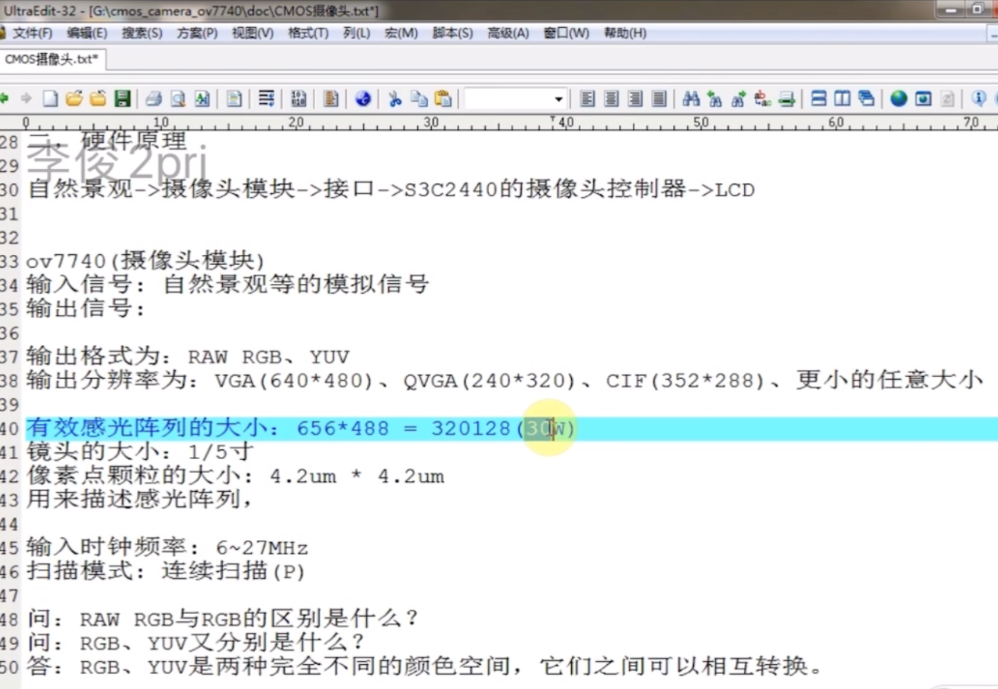This screenshot has width=998, height=689.
Task: Create a new file with the blank page icon
Action: pyautogui.click(x=50, y=99)
